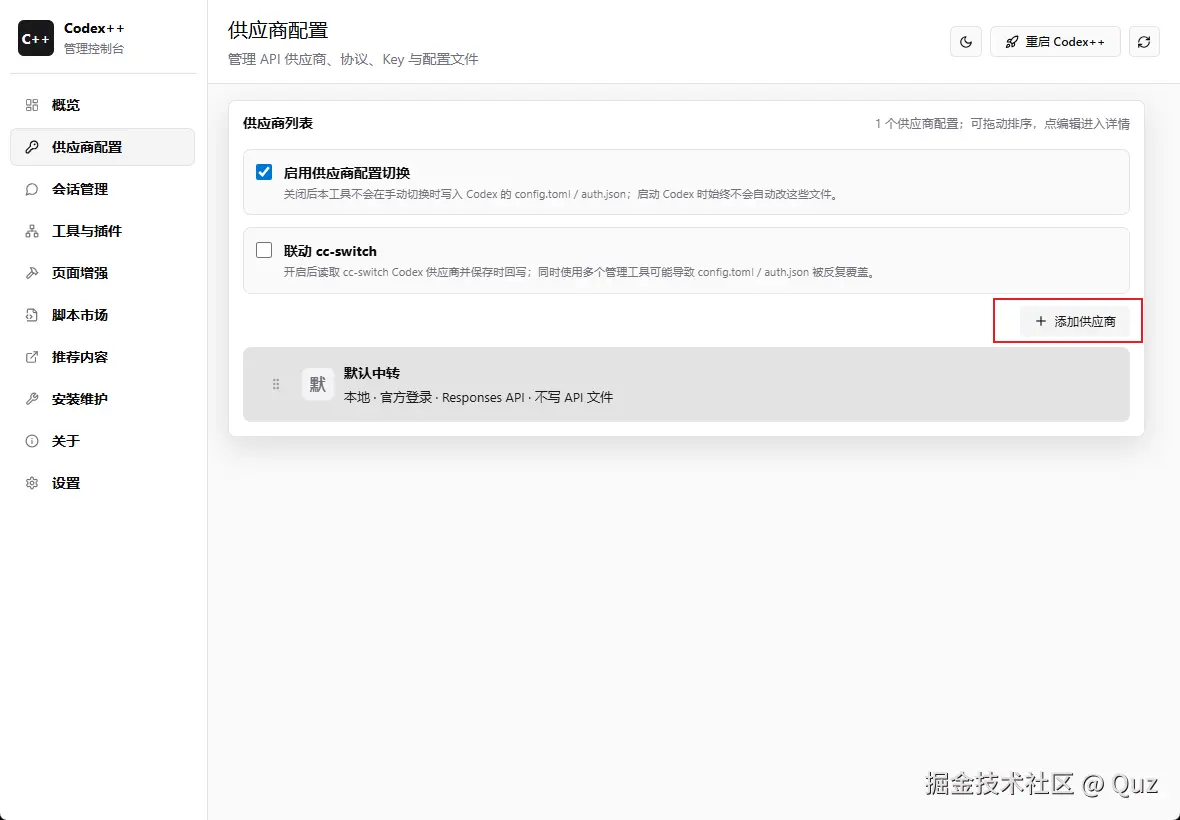
Task: Click the 默 avatar badge of 默认中转
Action: 318,384
